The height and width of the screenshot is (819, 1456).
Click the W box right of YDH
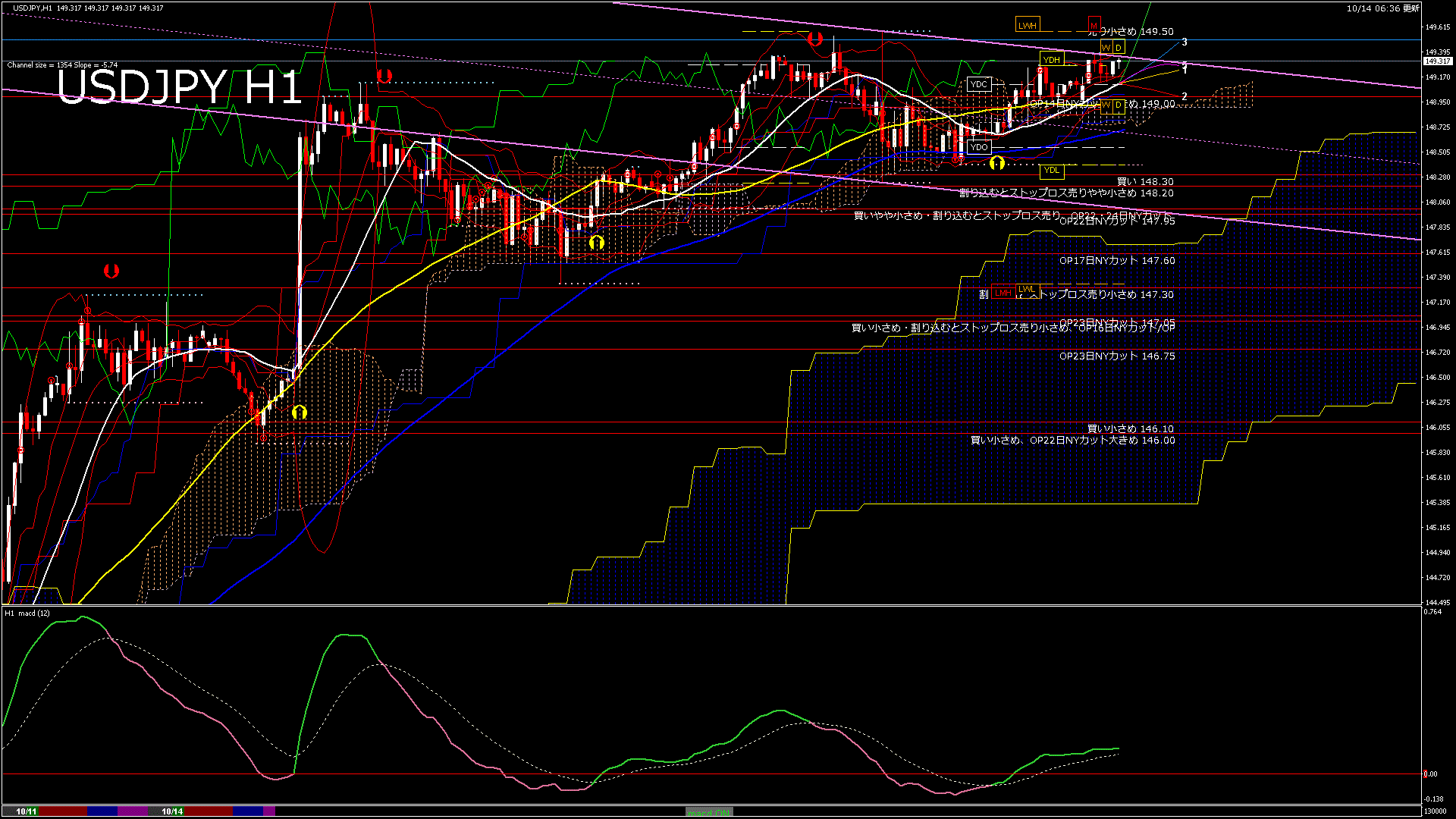point(1106,48)
